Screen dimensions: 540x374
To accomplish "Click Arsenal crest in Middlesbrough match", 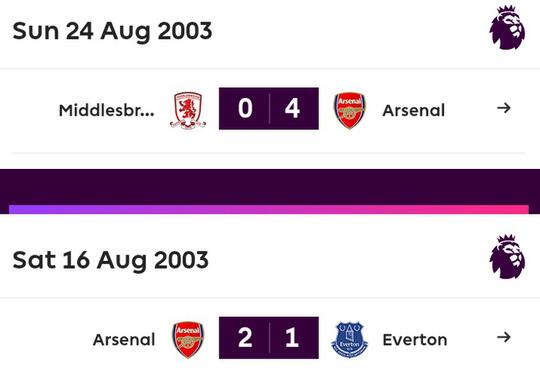I will 350,110.
